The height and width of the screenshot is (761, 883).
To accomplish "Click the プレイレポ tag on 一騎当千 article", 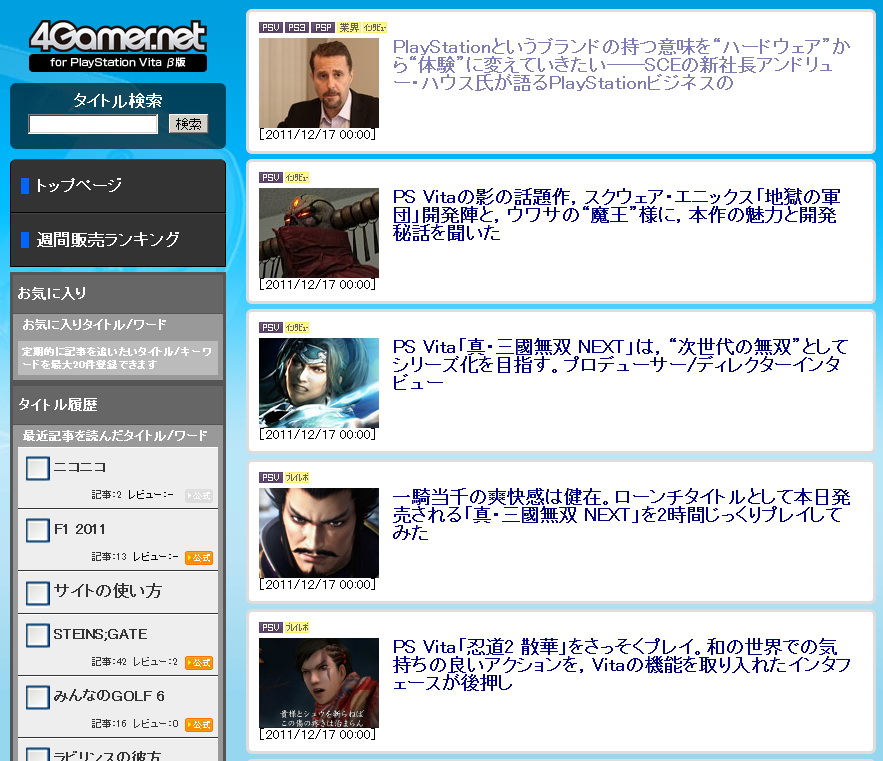I will (x=297, y=477).
